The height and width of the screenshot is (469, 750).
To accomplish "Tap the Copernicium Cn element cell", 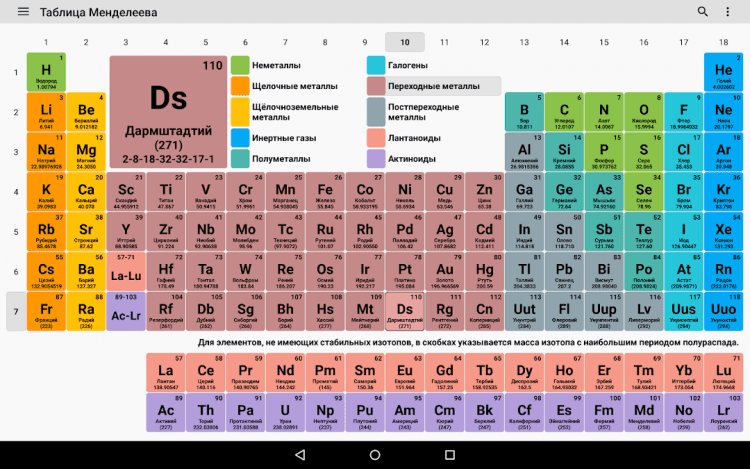I will click(484, 312).
